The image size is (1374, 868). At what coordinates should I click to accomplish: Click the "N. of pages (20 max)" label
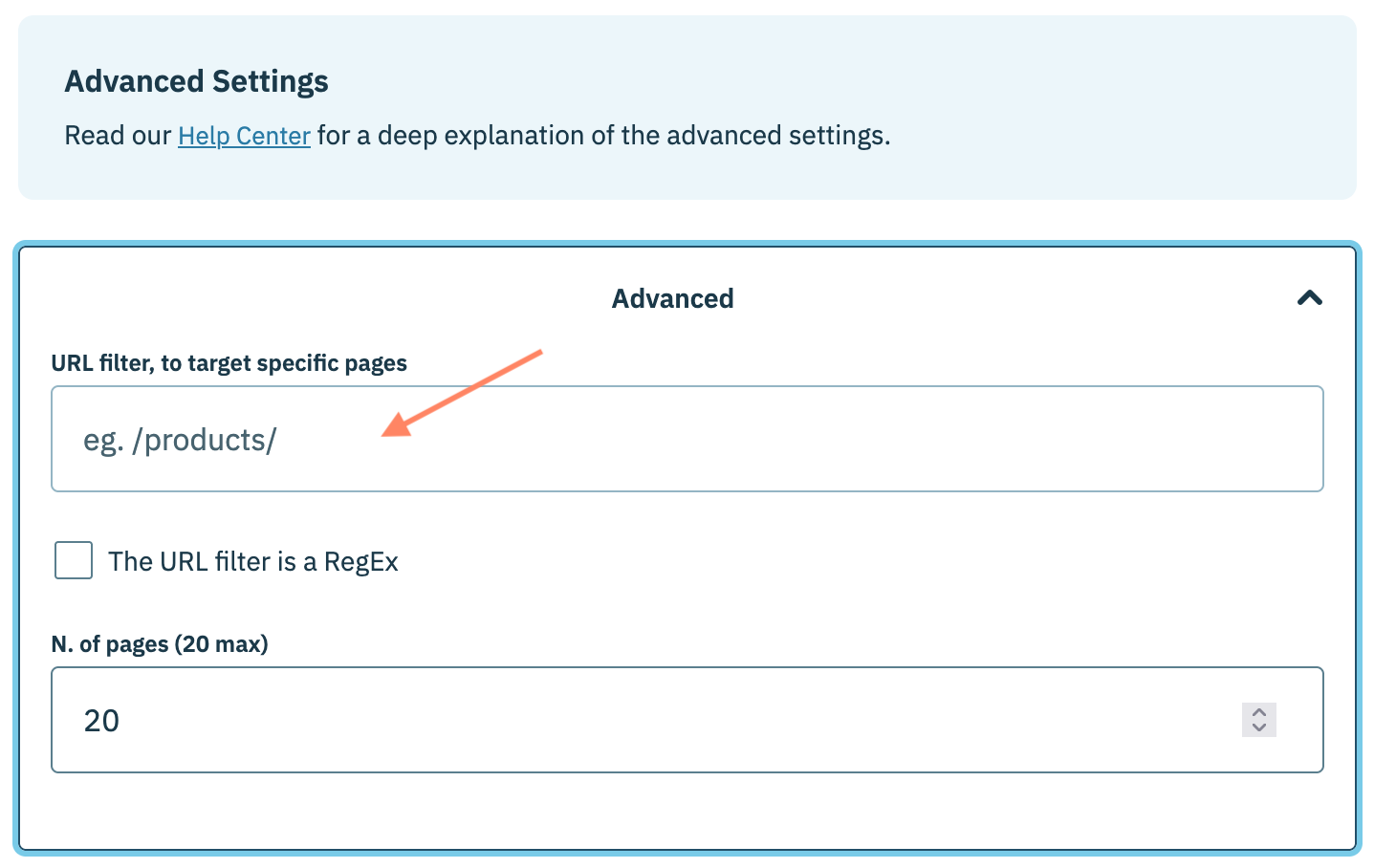pos(160,644)
